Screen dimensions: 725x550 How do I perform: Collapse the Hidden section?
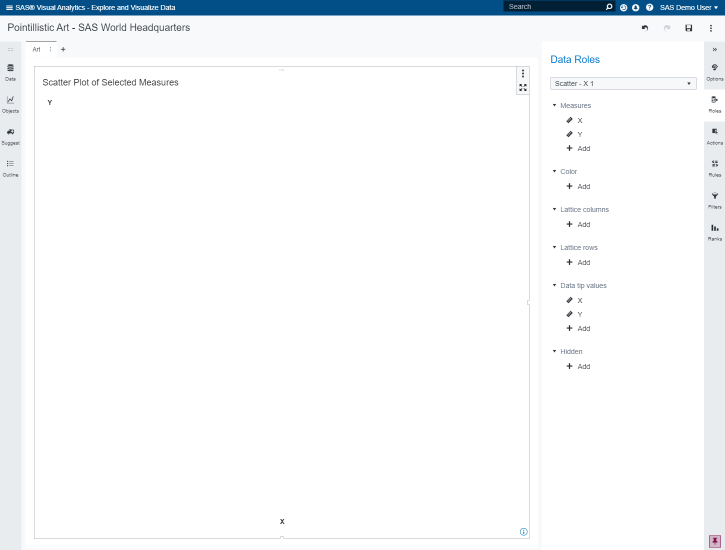[x=554, y=351]
